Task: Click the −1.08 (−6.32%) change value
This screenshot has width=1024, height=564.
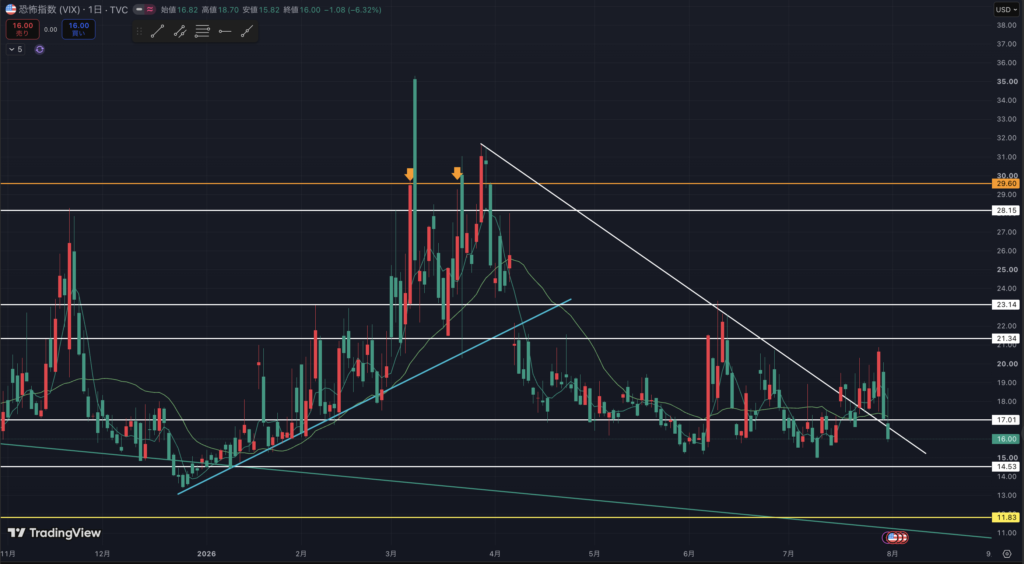Action: tap(353, 10)
